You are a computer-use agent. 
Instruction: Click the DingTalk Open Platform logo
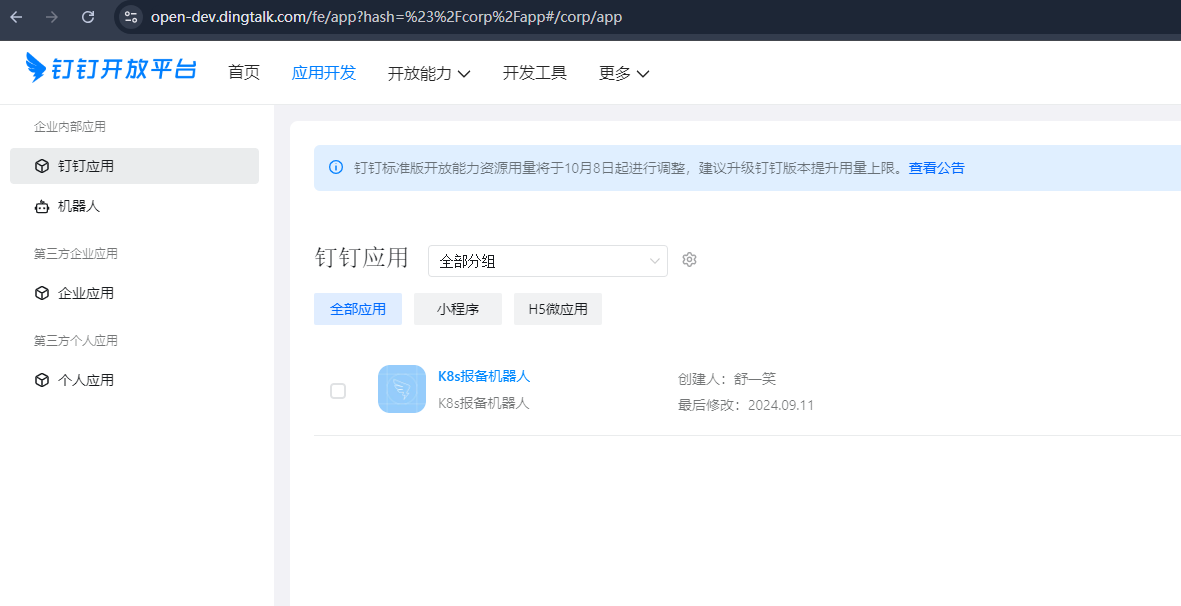click(x=111, y=69)
